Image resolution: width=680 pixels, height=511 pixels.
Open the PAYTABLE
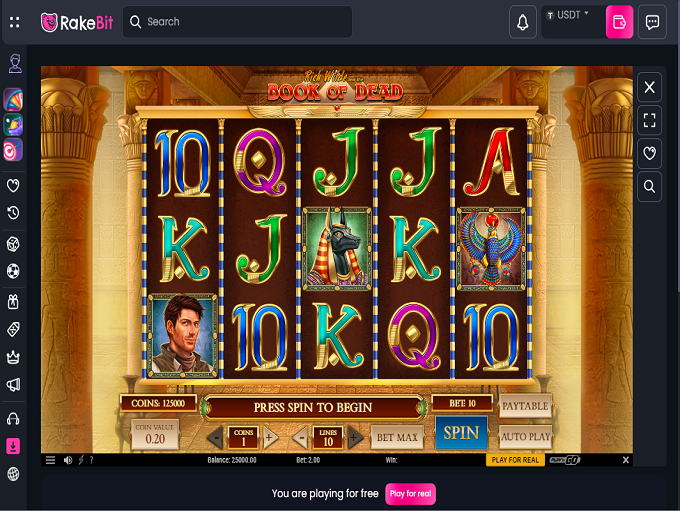525,406
